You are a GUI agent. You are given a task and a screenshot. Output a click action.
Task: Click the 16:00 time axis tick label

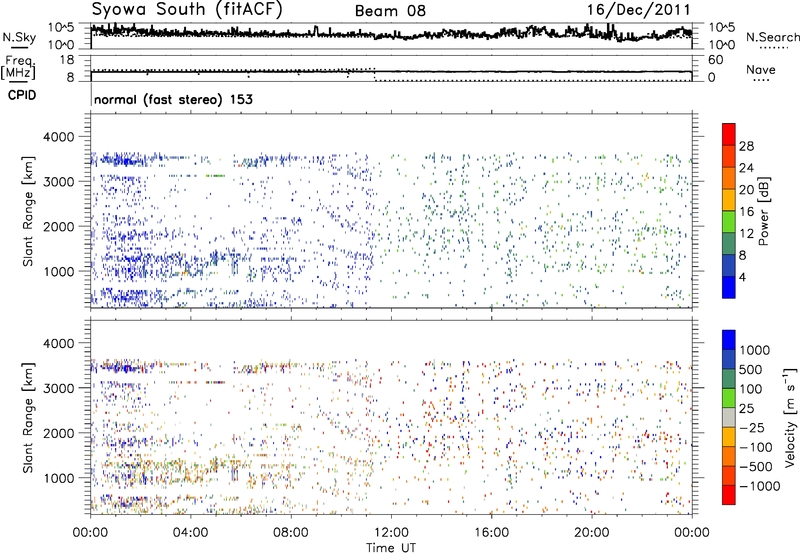click(x=491, y=533)
